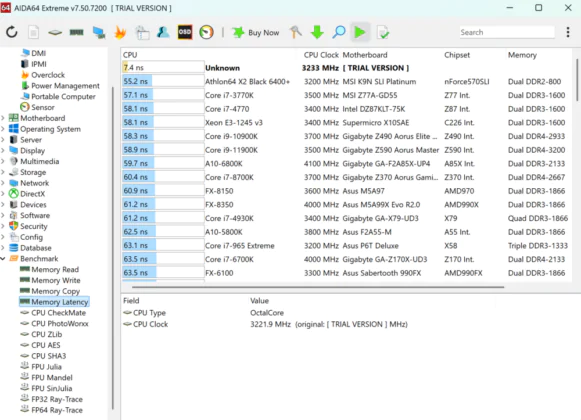Sort by the CPU Clock column header

(x=321, y=55)
